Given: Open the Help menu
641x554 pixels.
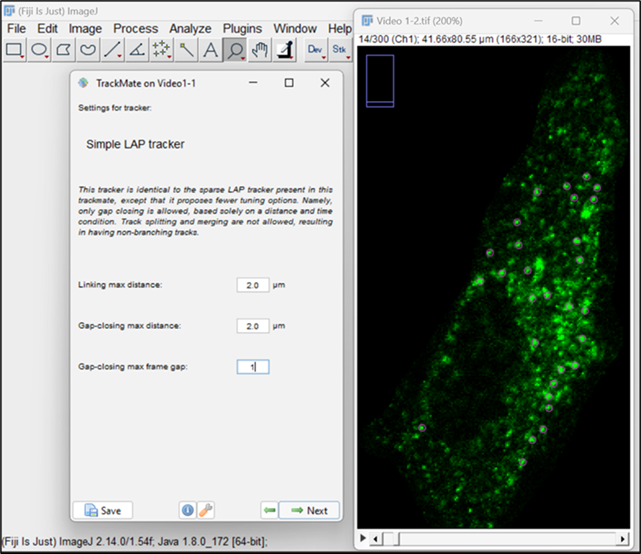Looking at the screenshot, I should click(339, 29).
